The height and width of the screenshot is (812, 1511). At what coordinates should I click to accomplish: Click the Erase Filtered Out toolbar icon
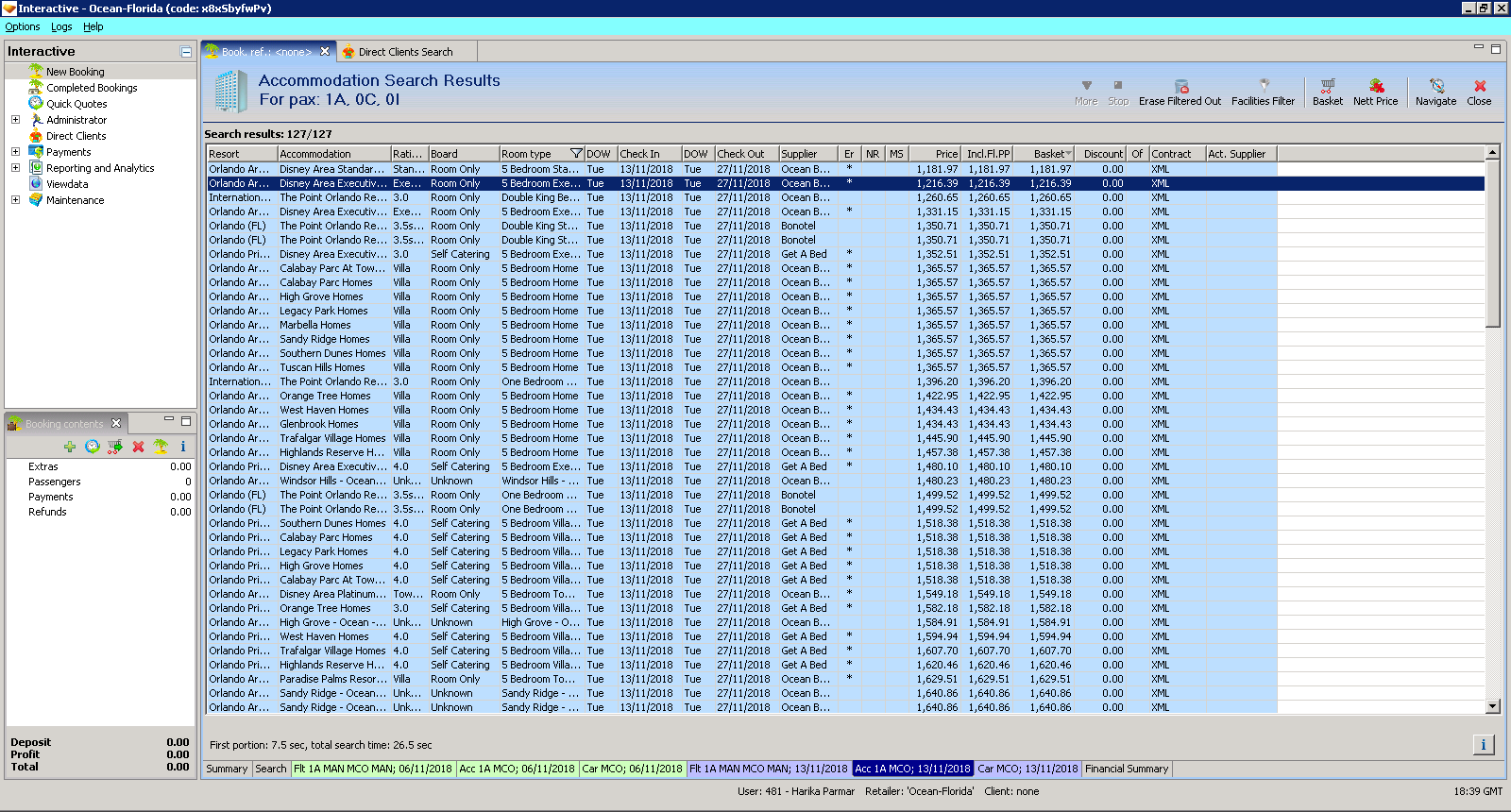[1180, 86]
